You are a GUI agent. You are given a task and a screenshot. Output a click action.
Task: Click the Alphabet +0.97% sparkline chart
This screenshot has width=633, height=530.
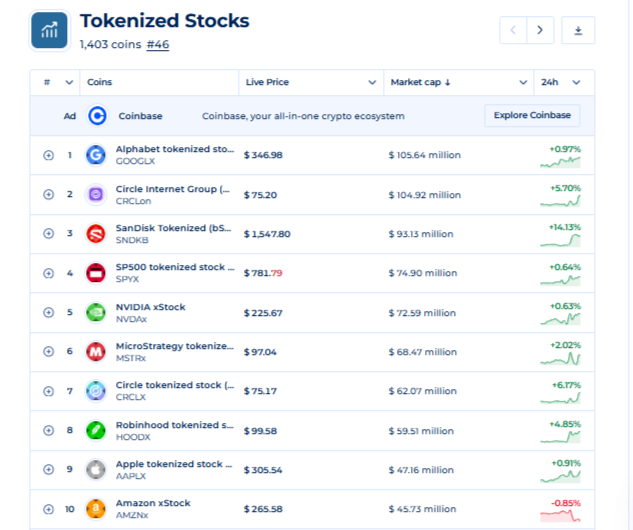(x=560, y=162)
